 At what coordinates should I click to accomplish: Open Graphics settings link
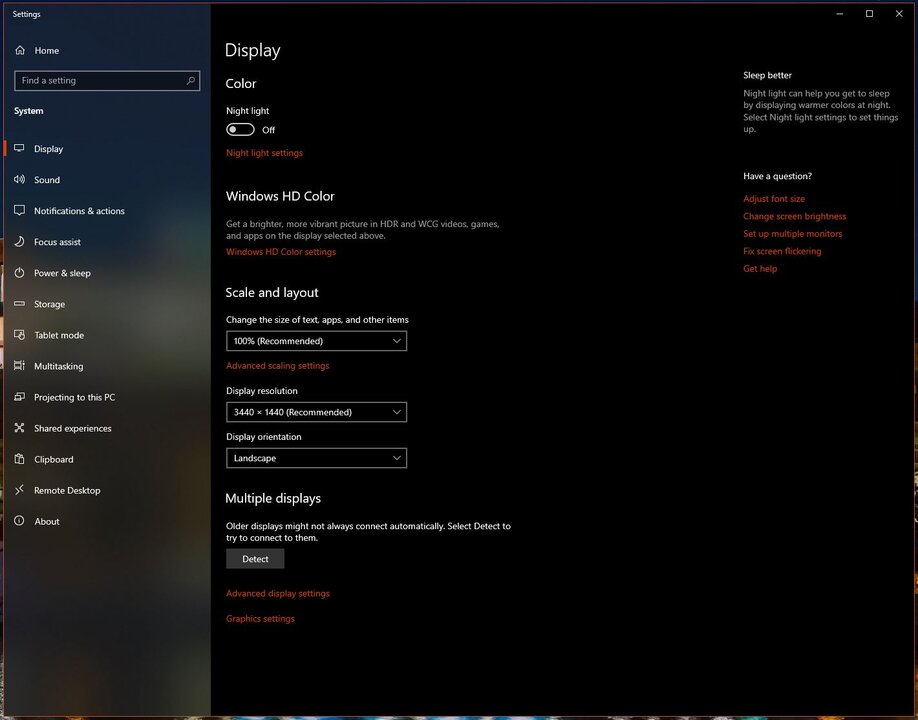(x=260, y=619)
